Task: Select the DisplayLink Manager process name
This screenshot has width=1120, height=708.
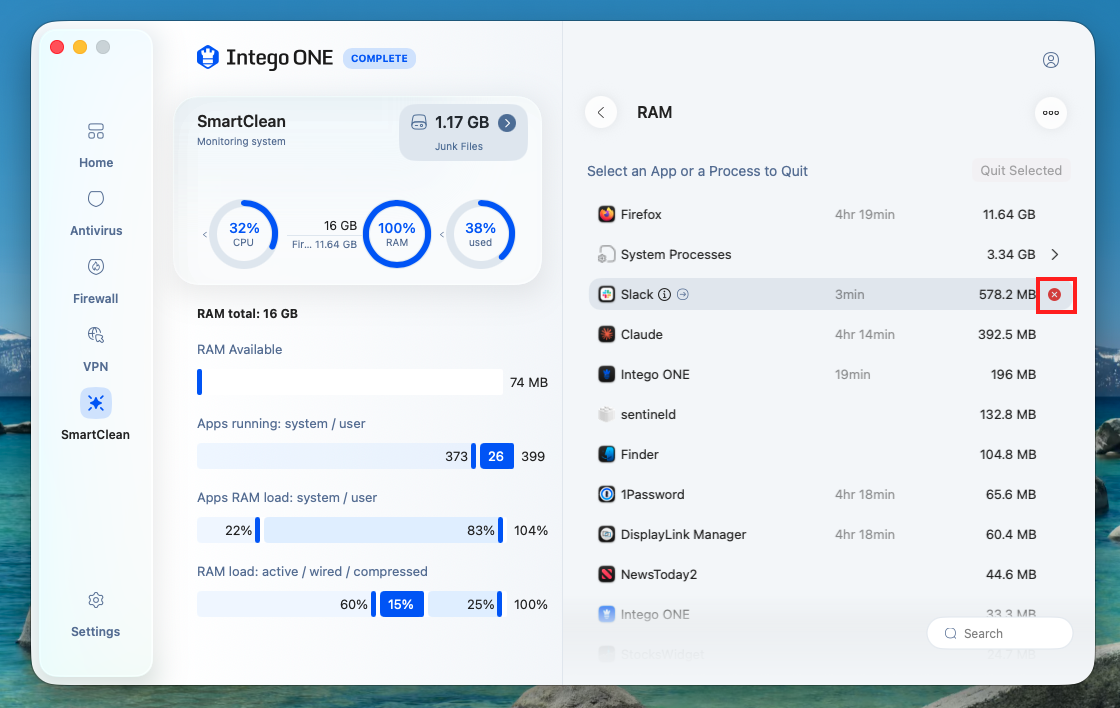Action: [x=683, y=534]
